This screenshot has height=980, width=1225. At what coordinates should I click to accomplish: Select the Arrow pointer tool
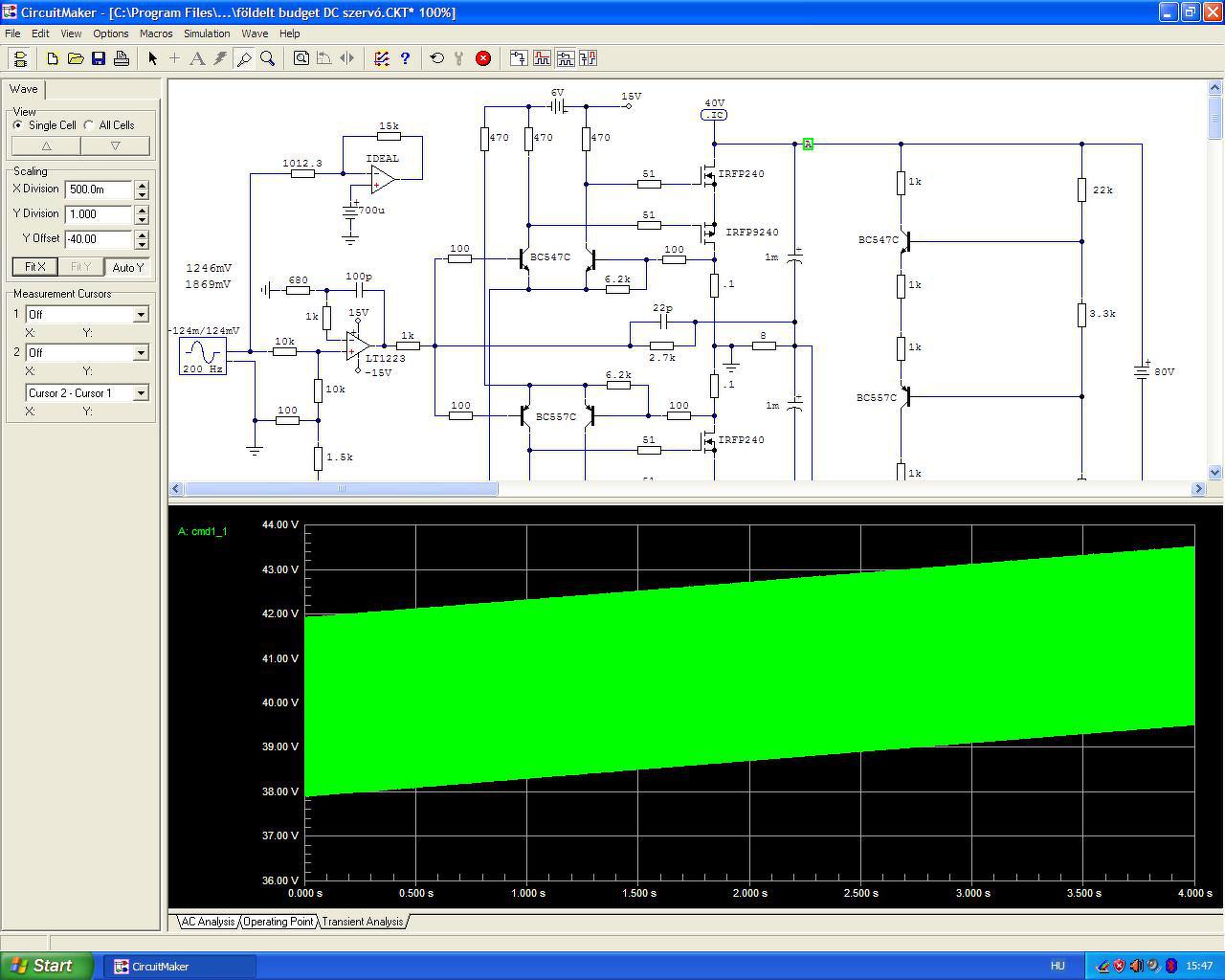click(152, 58)
